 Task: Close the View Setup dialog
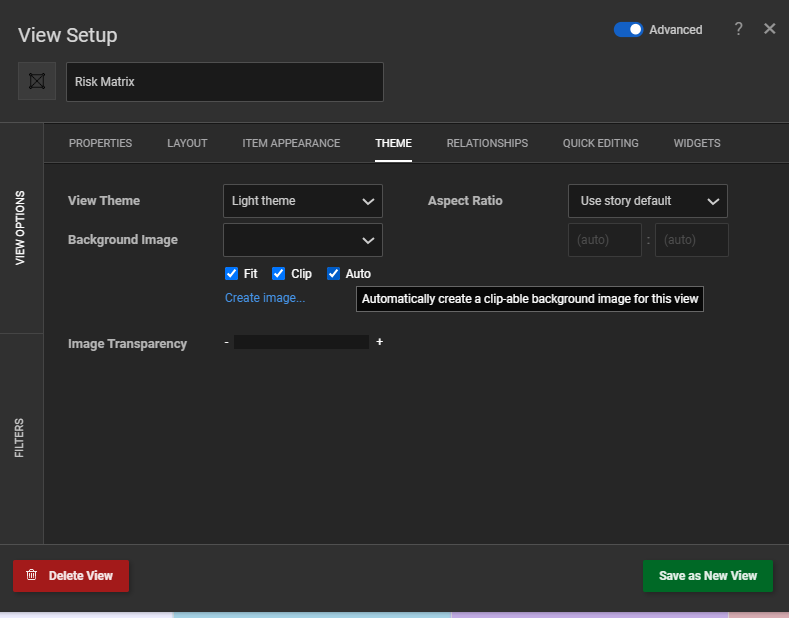point(769,29)
